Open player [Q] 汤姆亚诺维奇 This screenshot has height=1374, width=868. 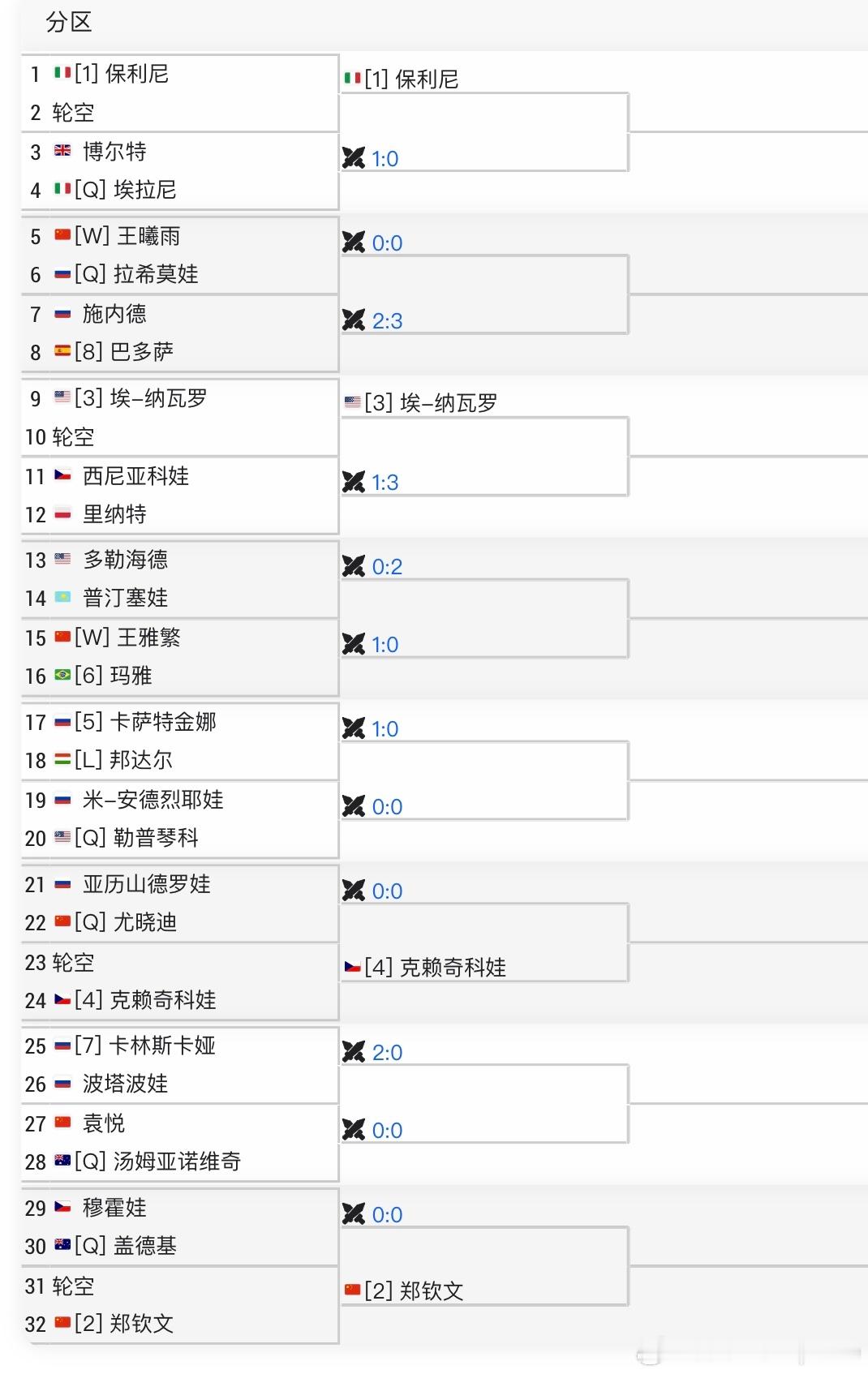(157, 1161)
